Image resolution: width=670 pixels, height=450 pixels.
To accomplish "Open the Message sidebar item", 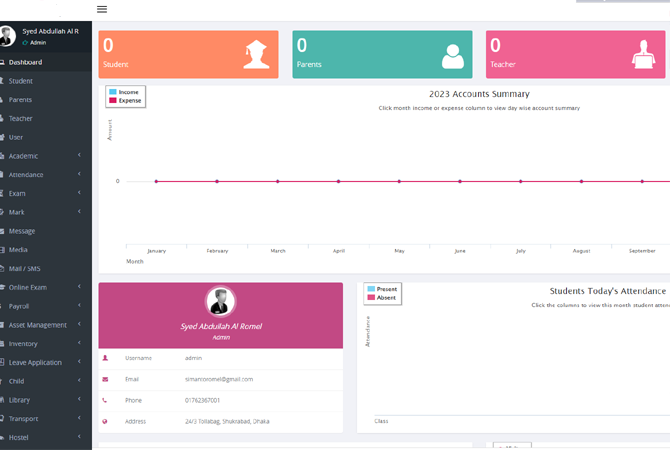I will point(22,231).
